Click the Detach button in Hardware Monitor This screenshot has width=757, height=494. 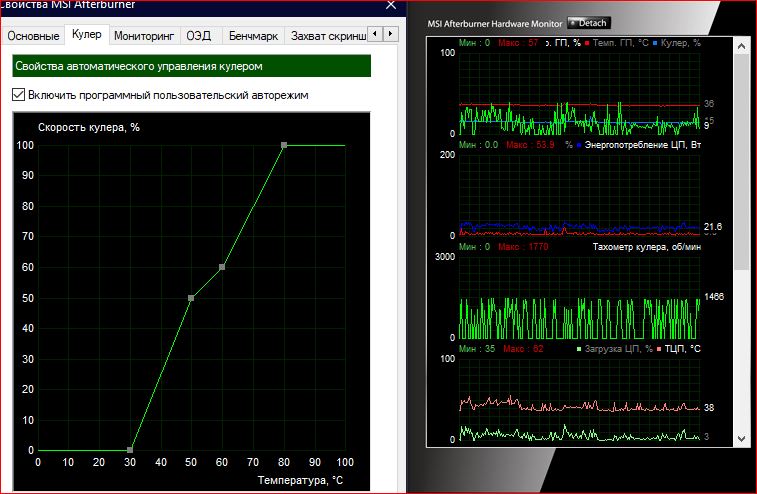point(589,23)
